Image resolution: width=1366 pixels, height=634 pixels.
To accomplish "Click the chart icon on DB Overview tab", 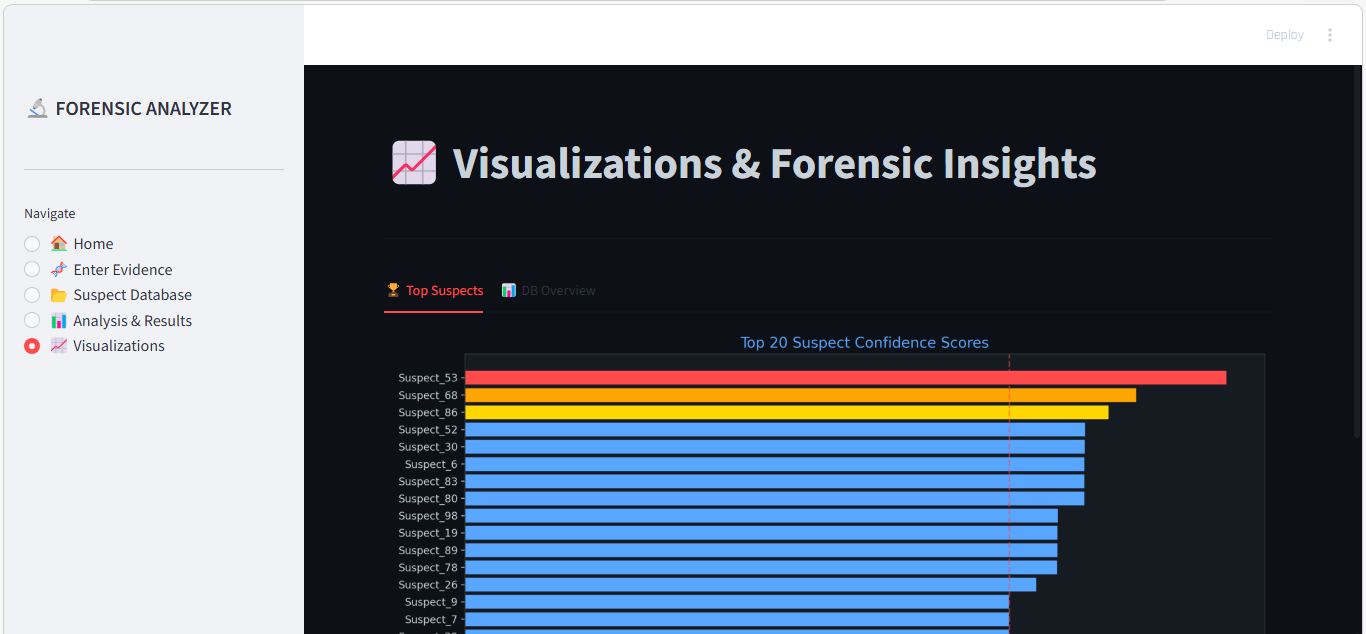I will (509, 291).
